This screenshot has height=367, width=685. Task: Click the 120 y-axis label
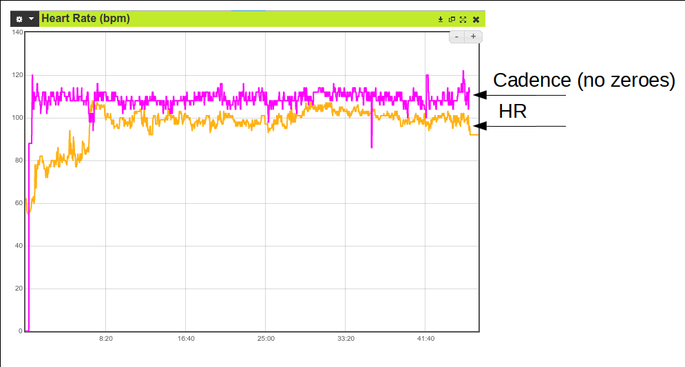[x=17, y=75]
